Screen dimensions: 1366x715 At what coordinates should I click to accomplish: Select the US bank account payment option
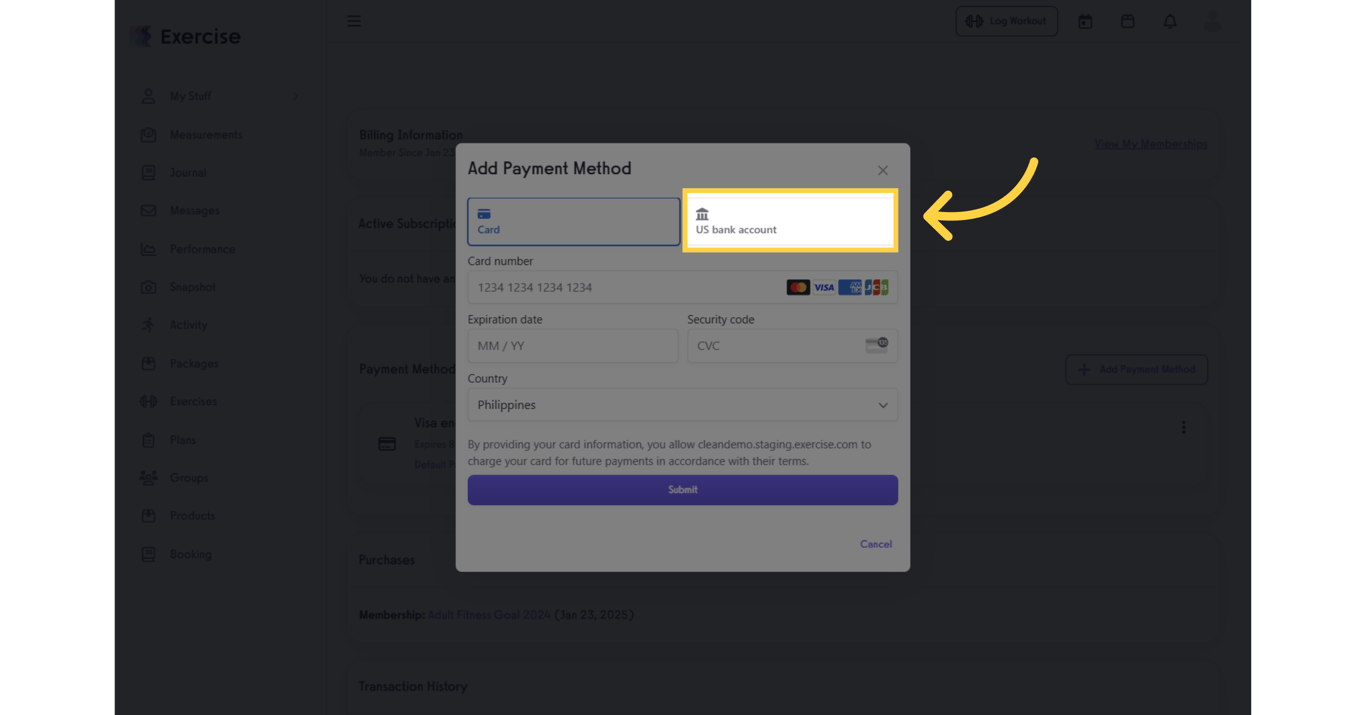[x=790, y=221]
